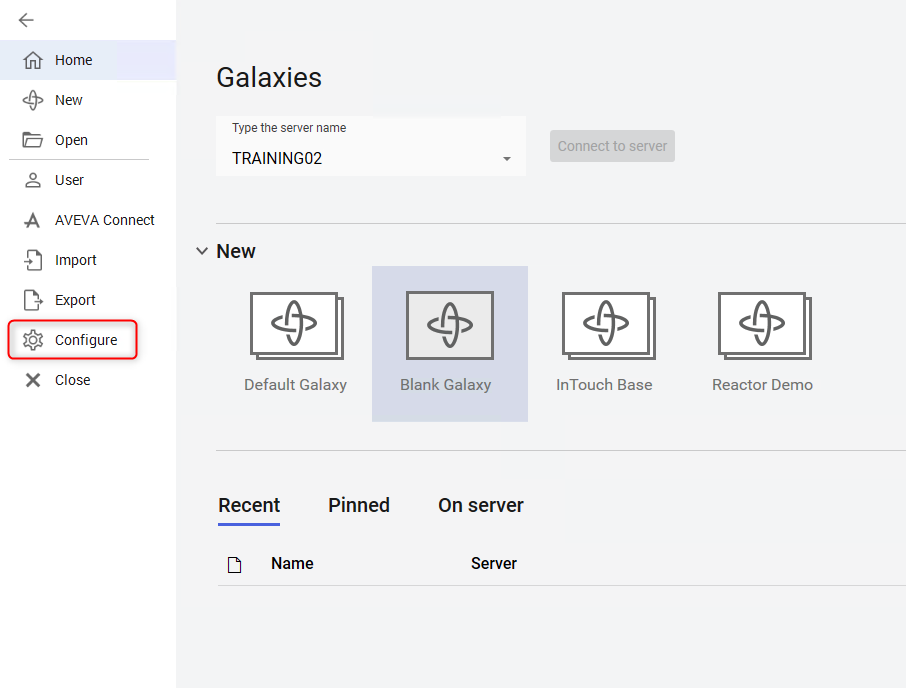Sort by the Server column header
This screenshot has width=906, height=688.
[493, 563]
